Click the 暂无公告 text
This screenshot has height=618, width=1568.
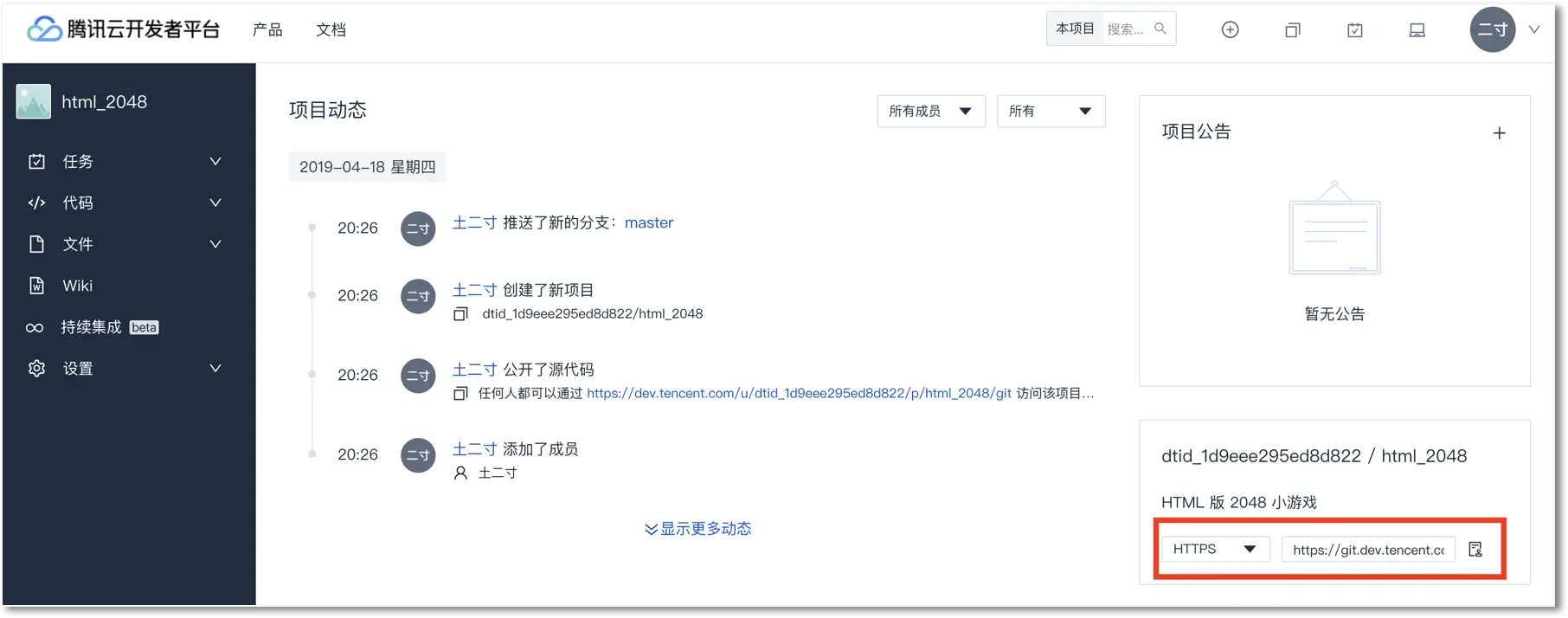(x=1334, y=314)
